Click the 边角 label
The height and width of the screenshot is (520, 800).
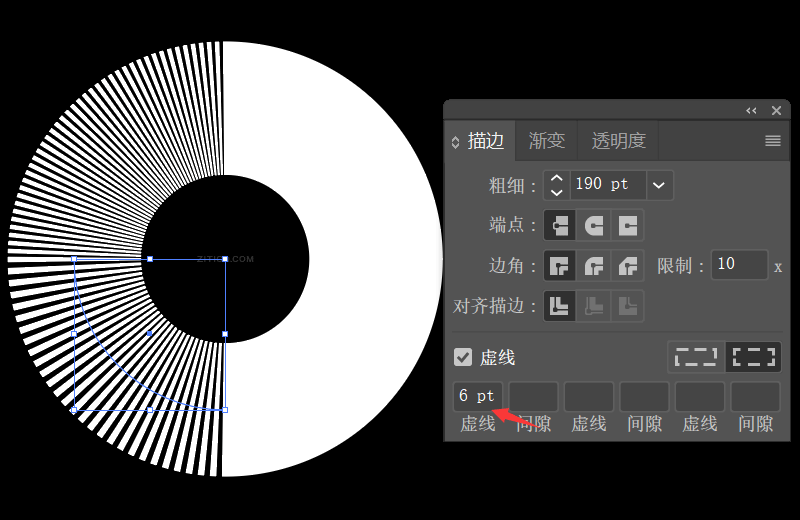512,265
